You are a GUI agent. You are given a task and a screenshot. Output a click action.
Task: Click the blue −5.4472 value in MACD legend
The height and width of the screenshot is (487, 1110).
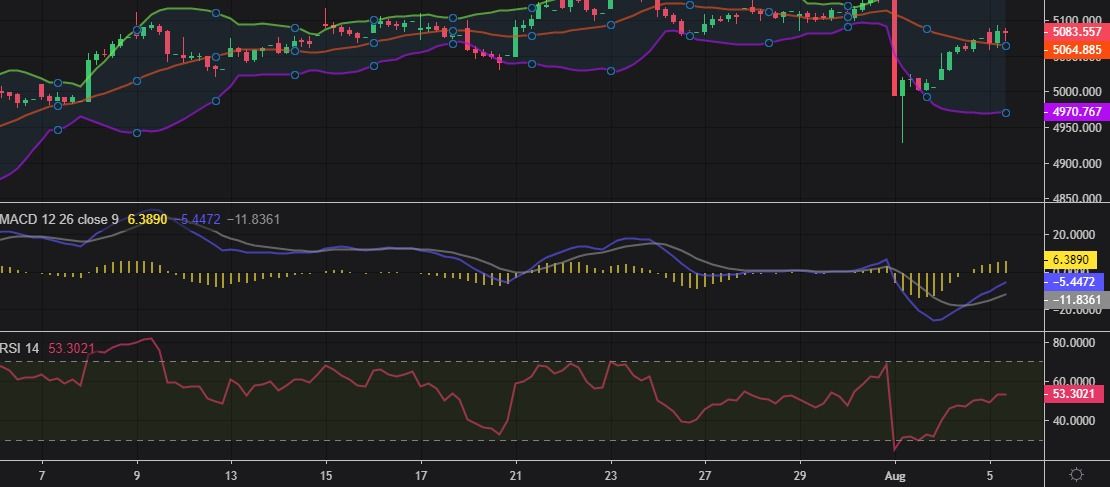coord(197,219)
